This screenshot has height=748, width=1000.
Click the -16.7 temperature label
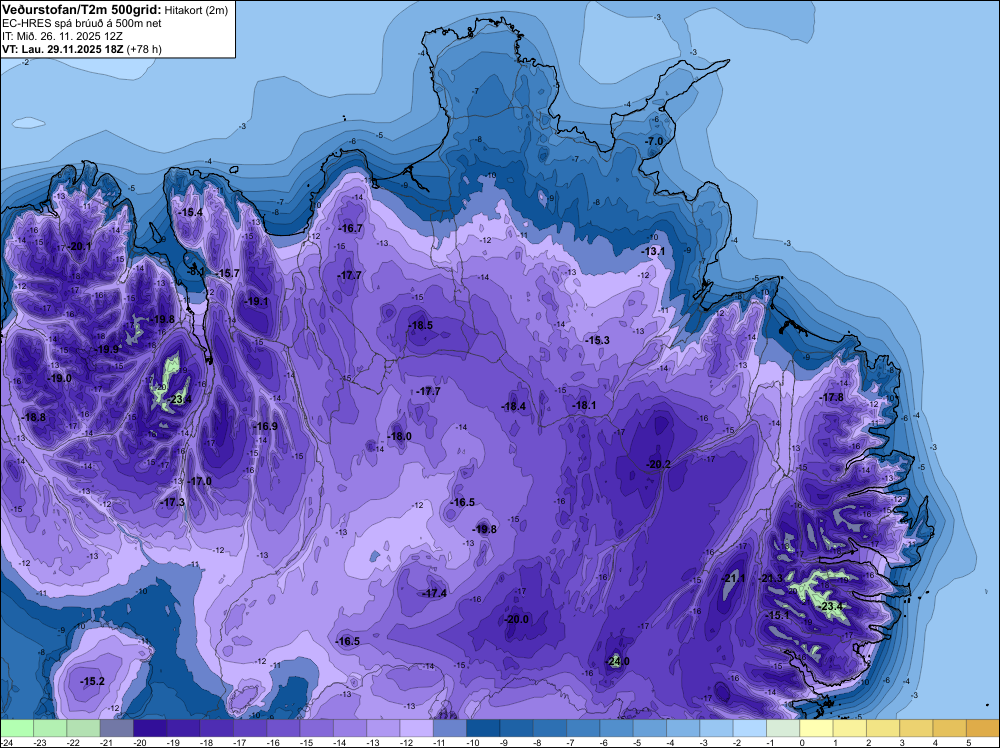tap(350, 228)
